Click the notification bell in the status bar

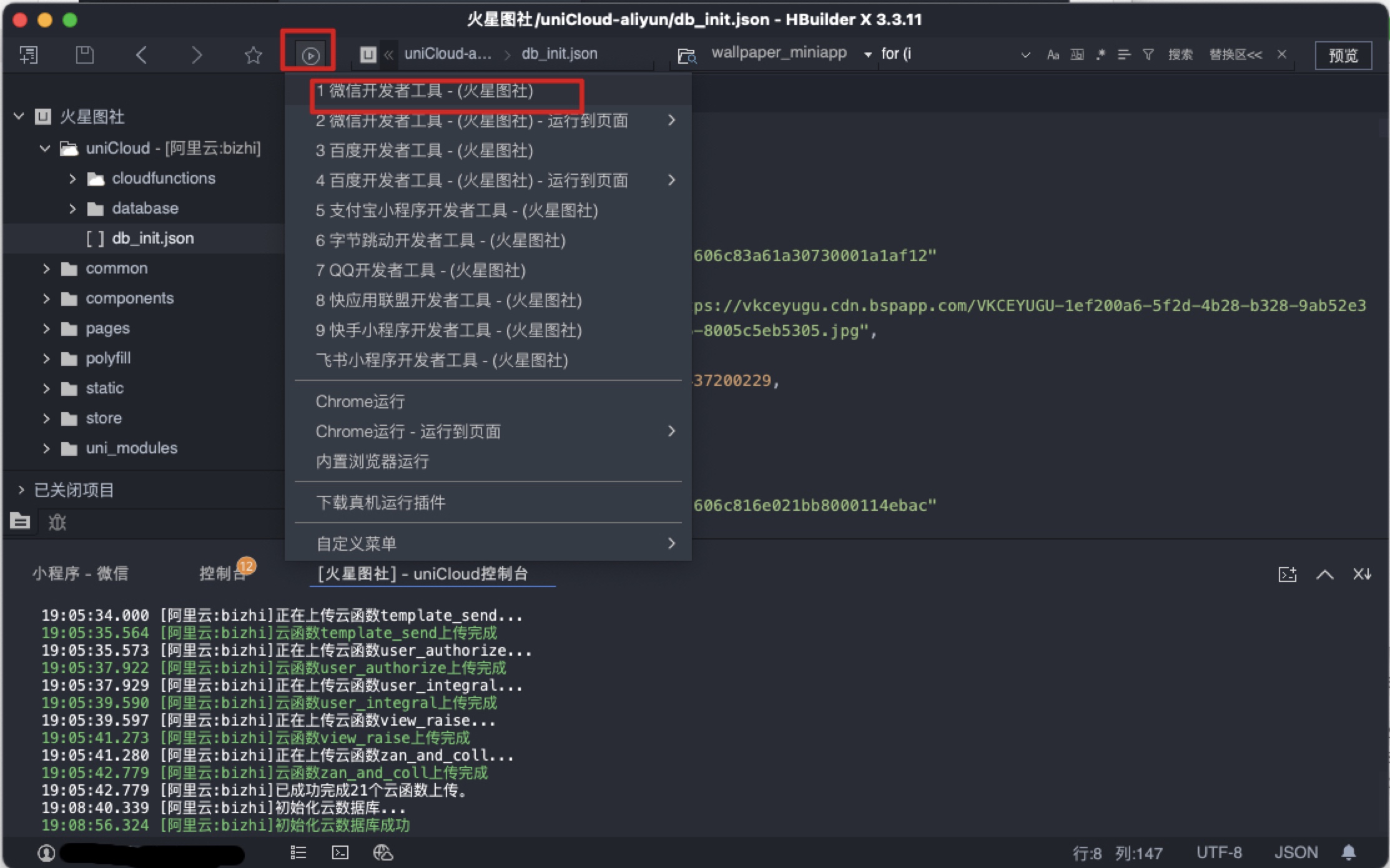[1348, 852]
